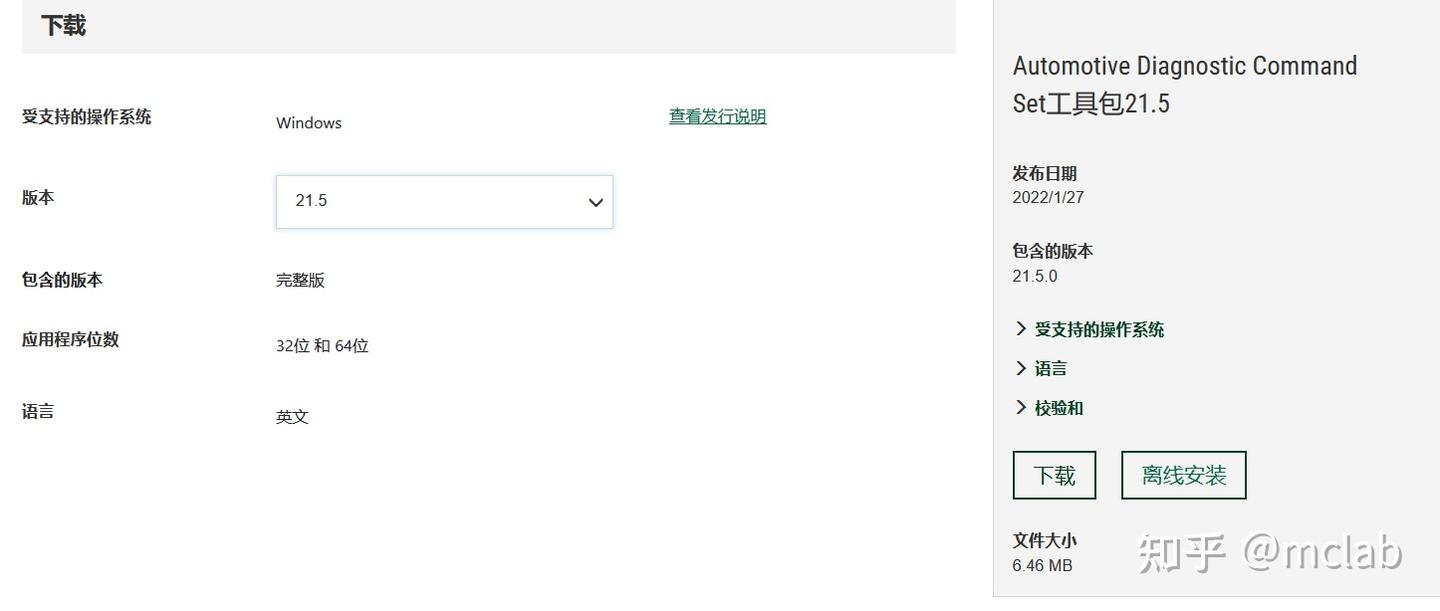
Task: Click the Windows operating system value
Action: 309,123
